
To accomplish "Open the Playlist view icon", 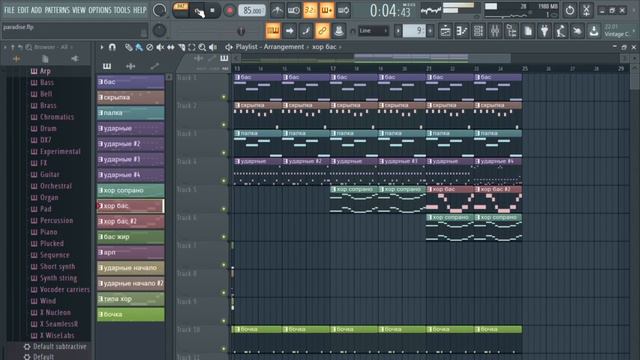I will pyautogui.click(x=445, y=31).
